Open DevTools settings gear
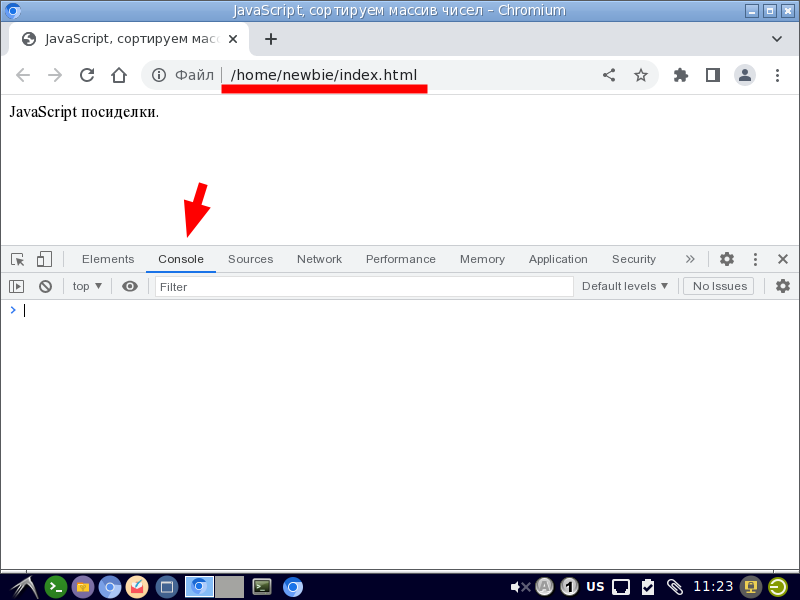Viewport: 800px width, 600px height. [727, 259]
